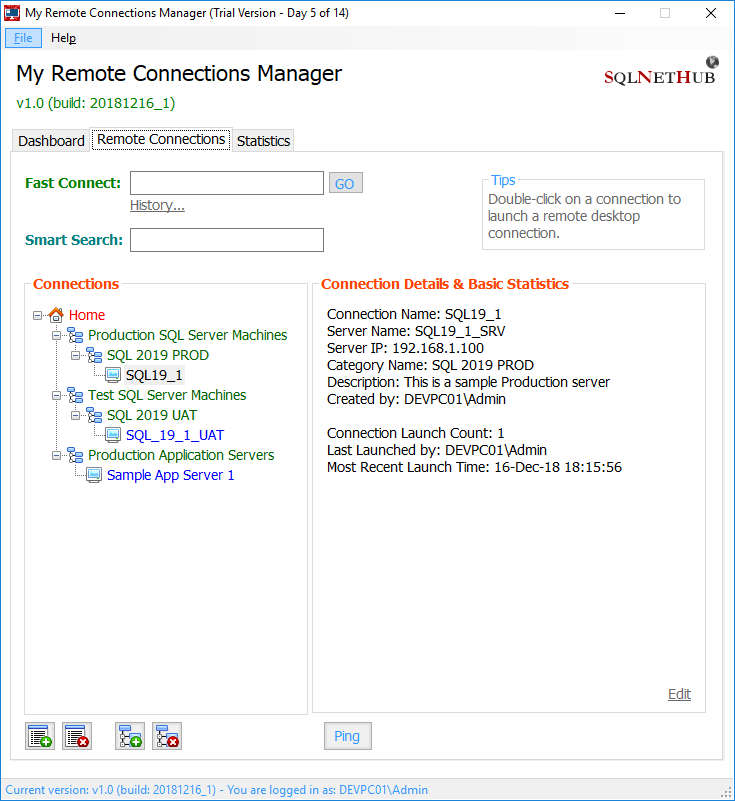Select Test SQL Server Machines label

[x=167, y=395]
